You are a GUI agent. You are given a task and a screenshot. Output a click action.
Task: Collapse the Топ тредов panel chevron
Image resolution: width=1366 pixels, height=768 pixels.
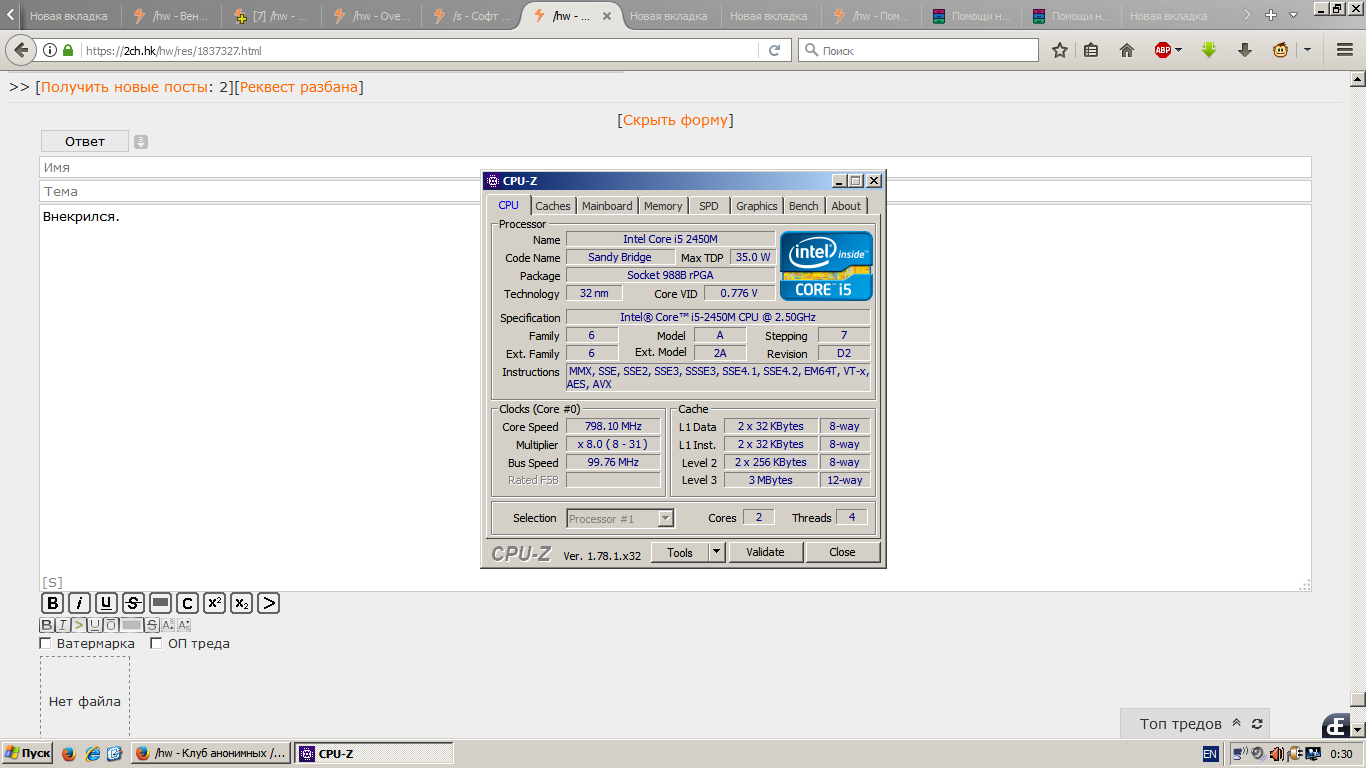click(1236, 723)
